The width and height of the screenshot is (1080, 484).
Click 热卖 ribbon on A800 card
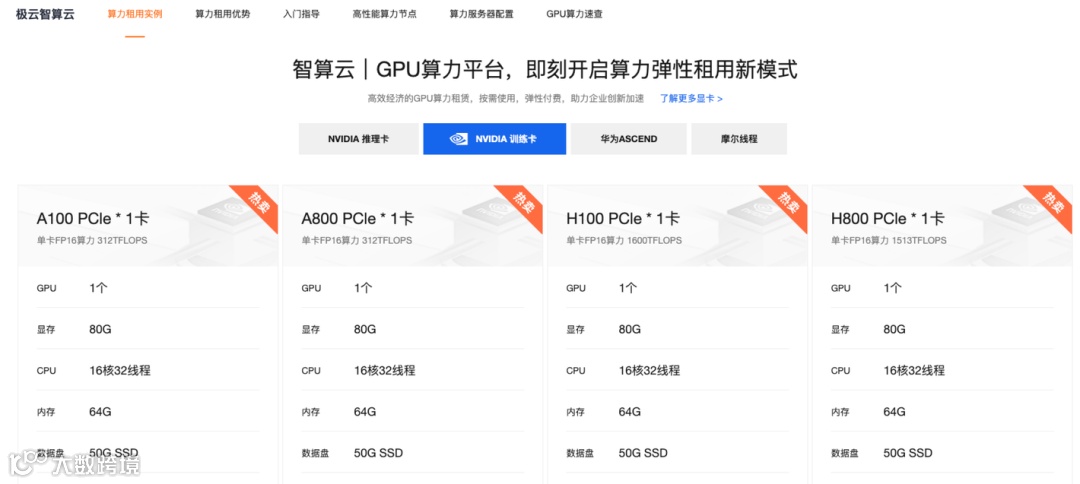(x=521, y=204)
